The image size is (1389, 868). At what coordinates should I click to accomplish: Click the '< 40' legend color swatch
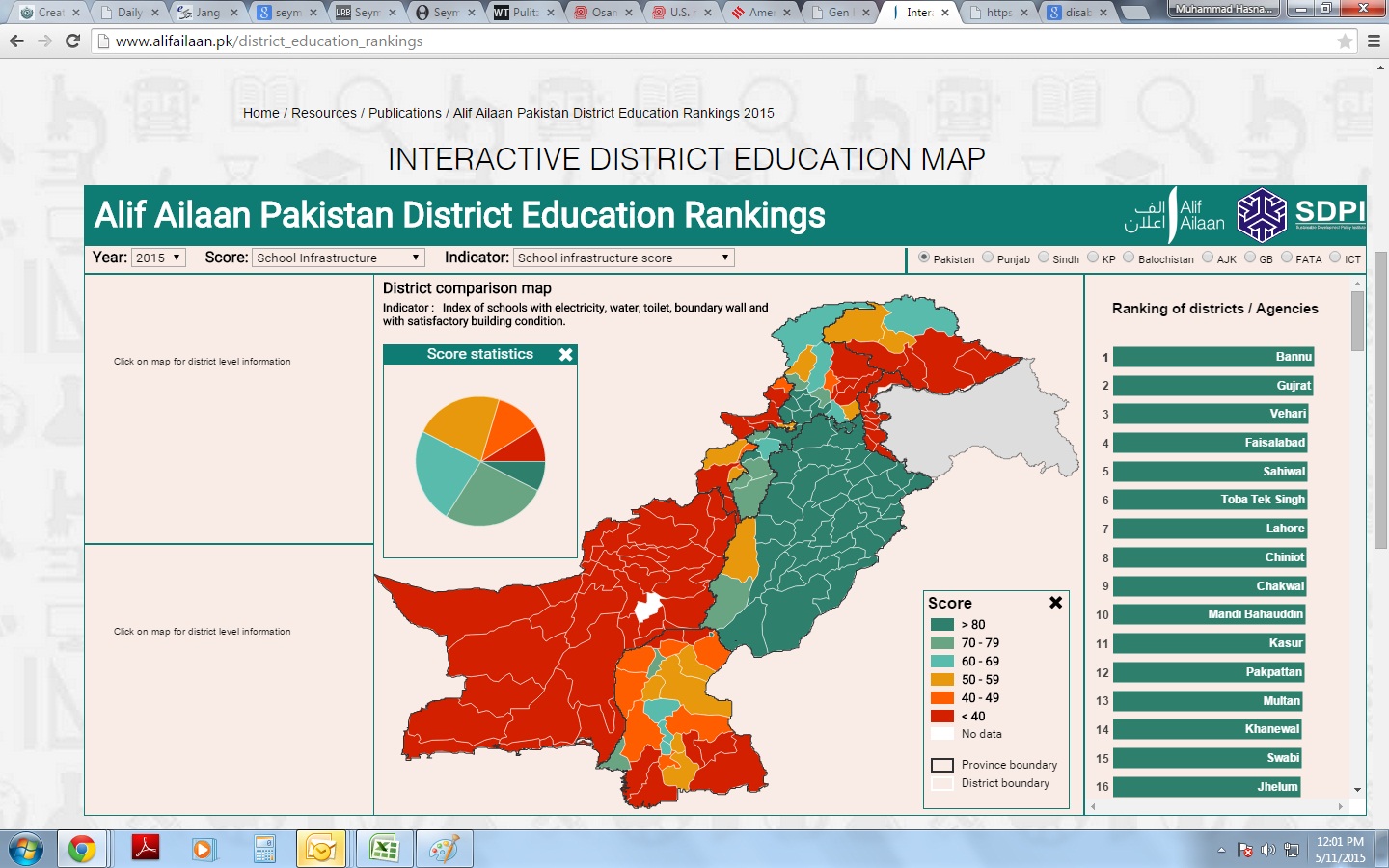(942, 717)
